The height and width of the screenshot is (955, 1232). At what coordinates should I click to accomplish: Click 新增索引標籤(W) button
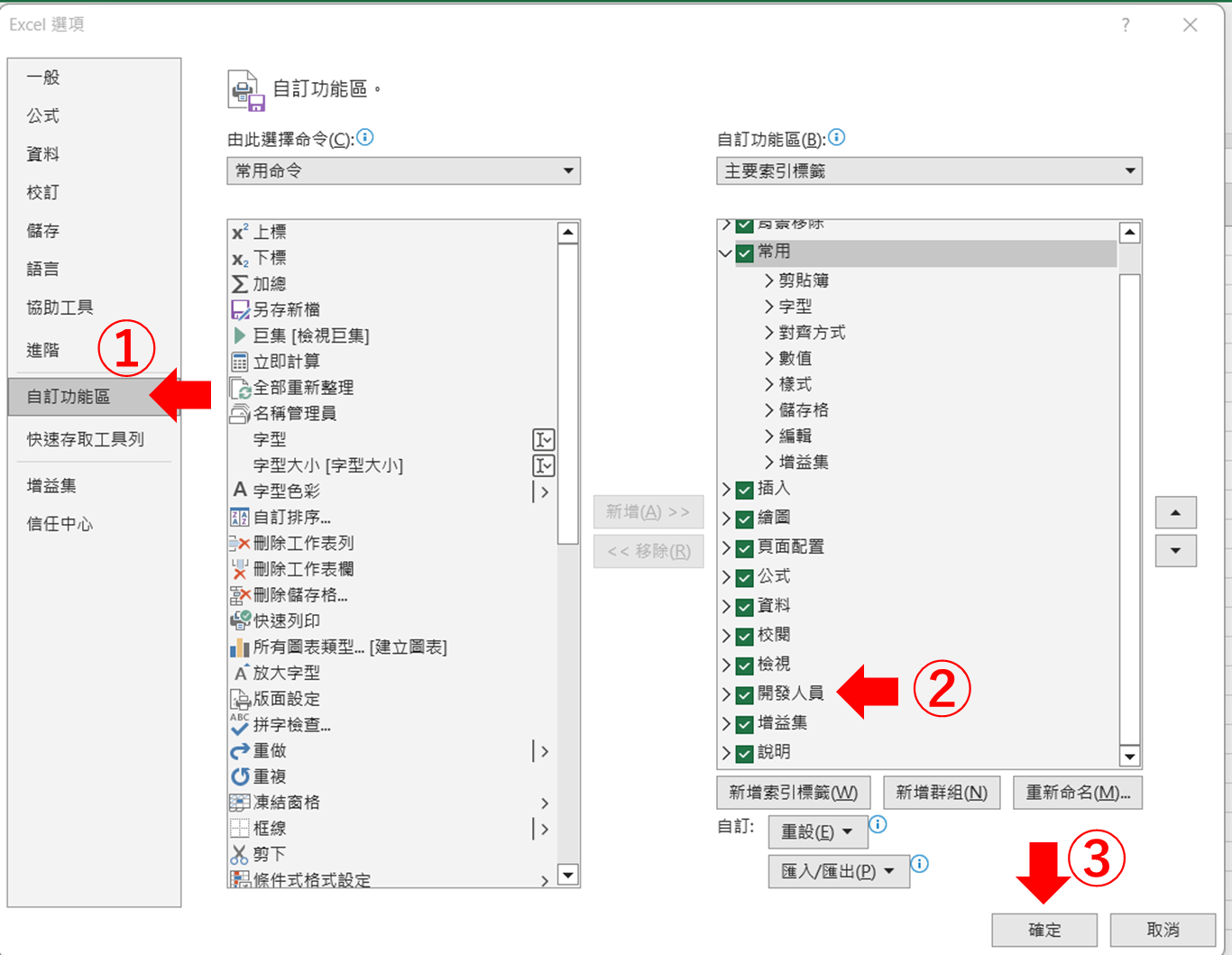(x=794, y=793)
